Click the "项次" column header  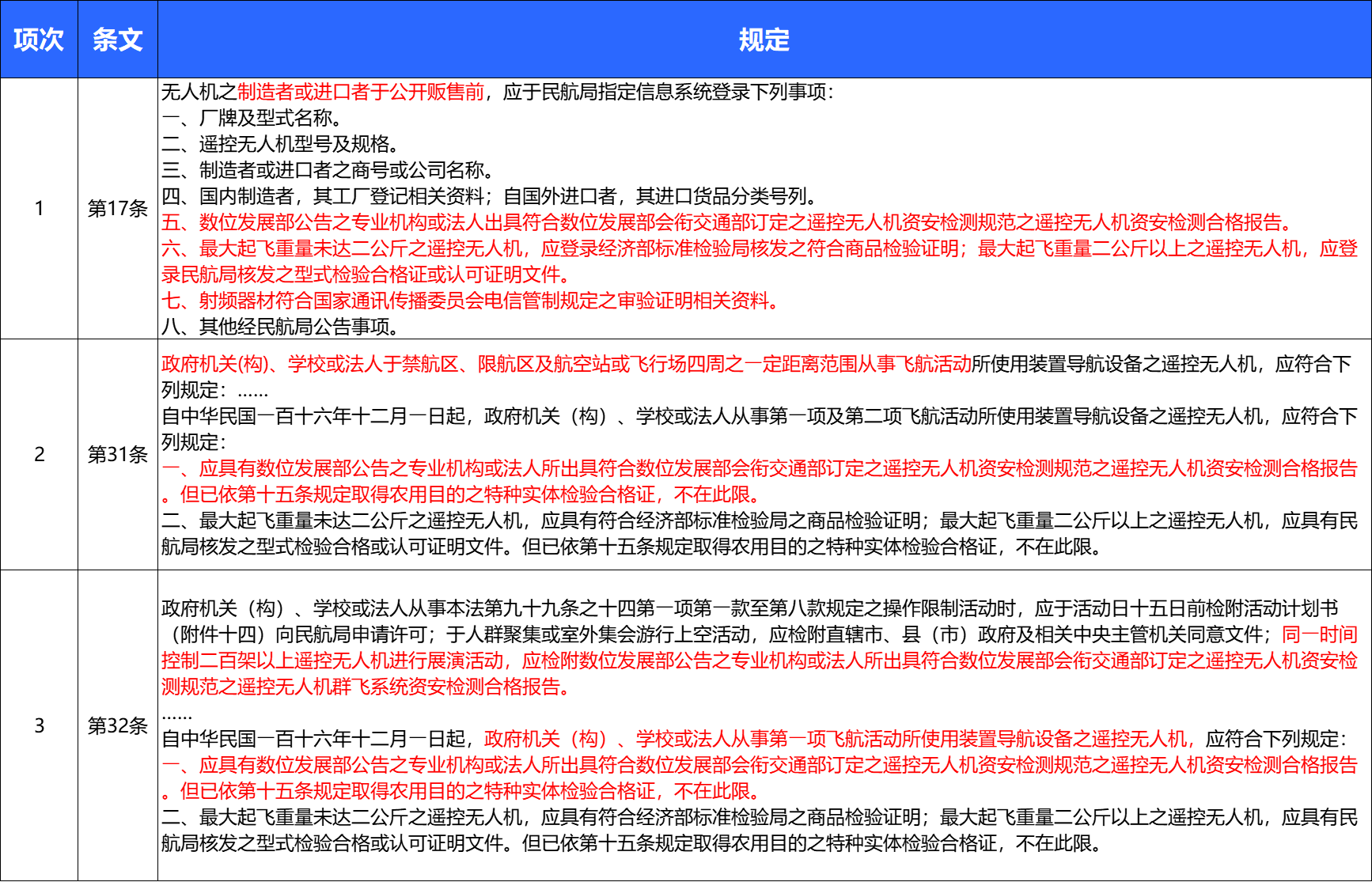click(x=39, y=40)
